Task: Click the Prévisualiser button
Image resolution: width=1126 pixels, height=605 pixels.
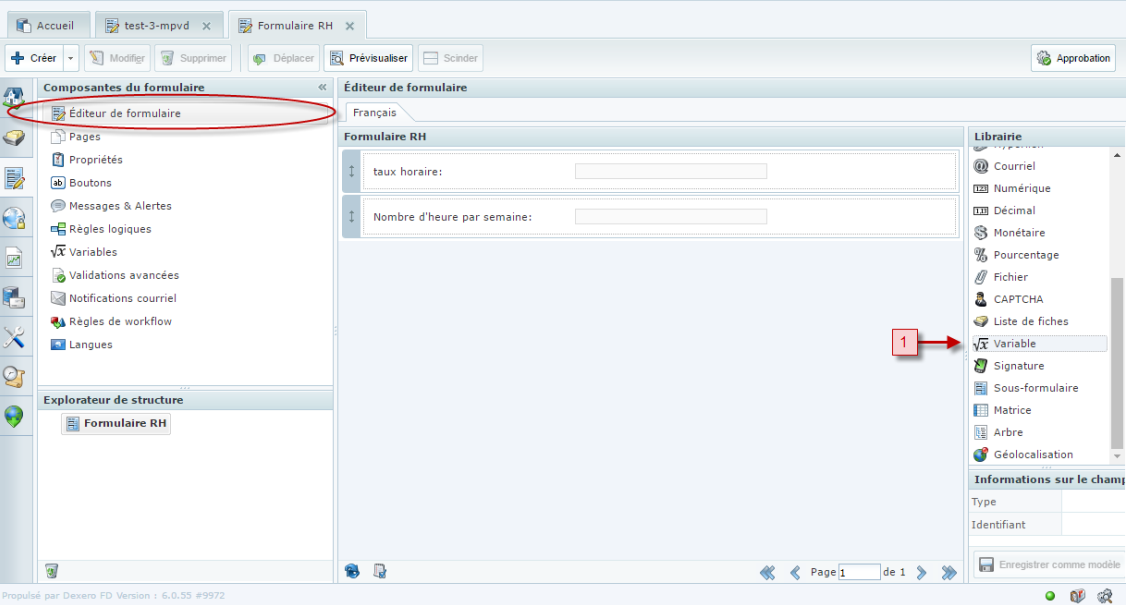Action: point(369,58)
